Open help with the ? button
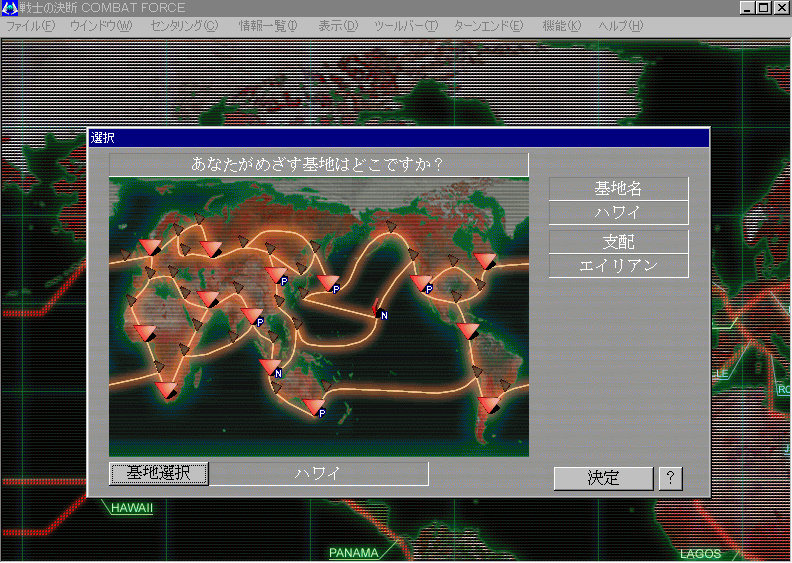The height and width of the screenshot is (563, 792). click(x=671, y=478)
